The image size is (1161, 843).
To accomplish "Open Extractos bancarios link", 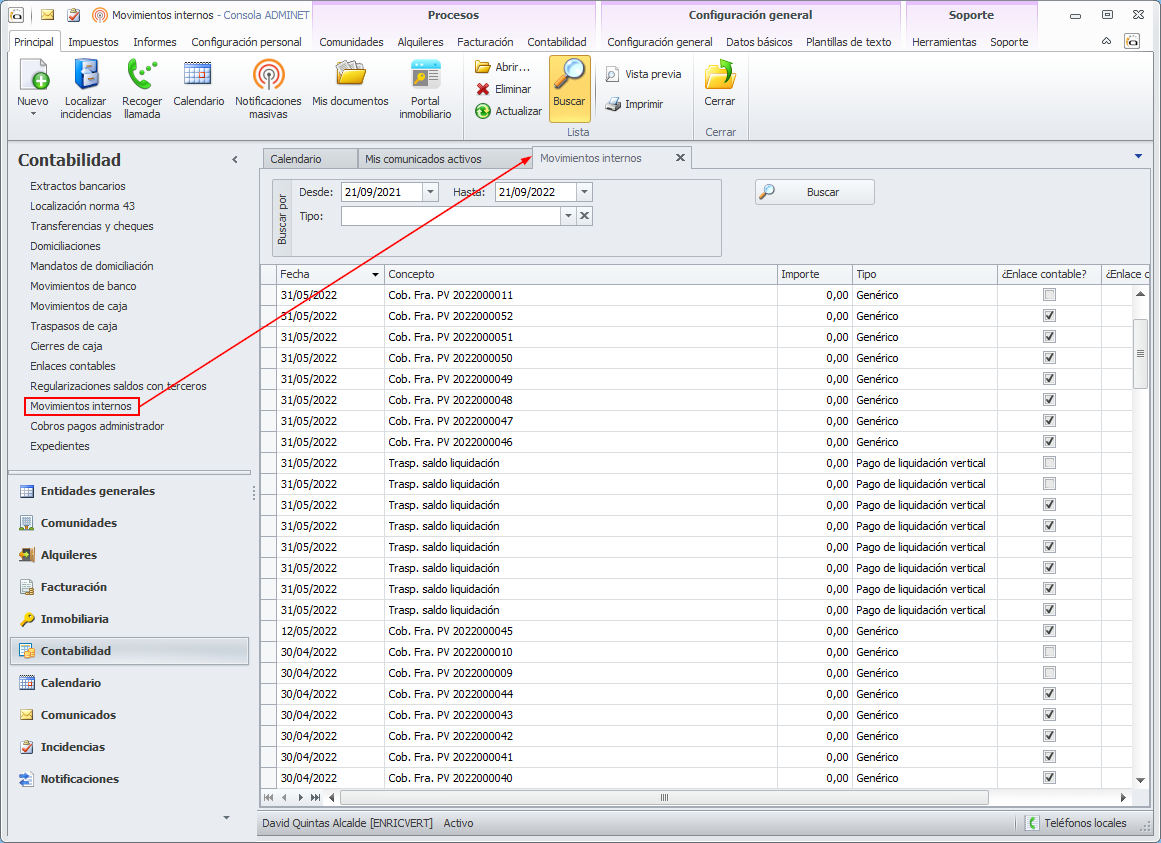I will coord(78,186).
